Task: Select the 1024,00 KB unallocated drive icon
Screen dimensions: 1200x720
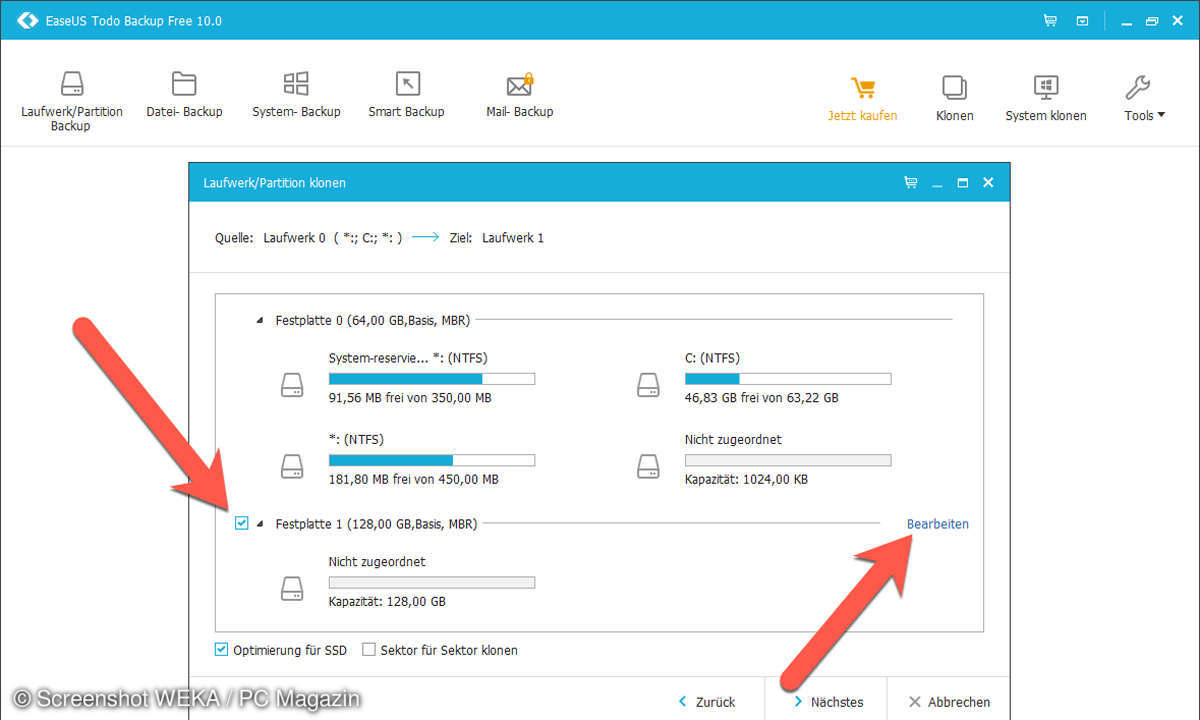Action: coord(648,466)
